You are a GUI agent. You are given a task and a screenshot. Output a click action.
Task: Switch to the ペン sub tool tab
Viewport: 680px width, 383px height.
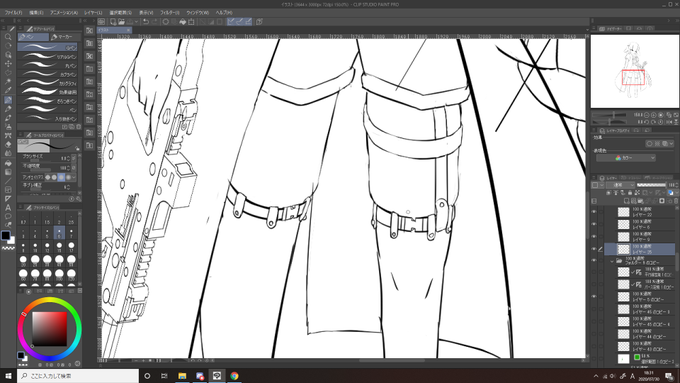click(33, 37)
